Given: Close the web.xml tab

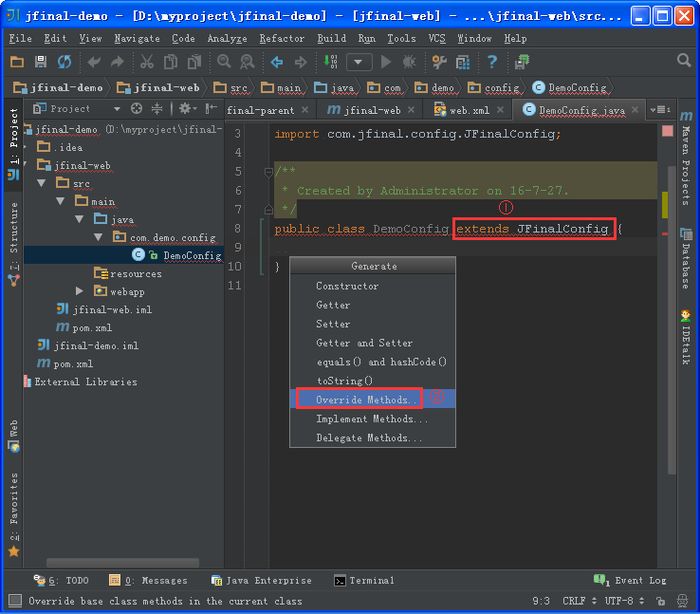Looking at the screenshot, I should [500, 109].
